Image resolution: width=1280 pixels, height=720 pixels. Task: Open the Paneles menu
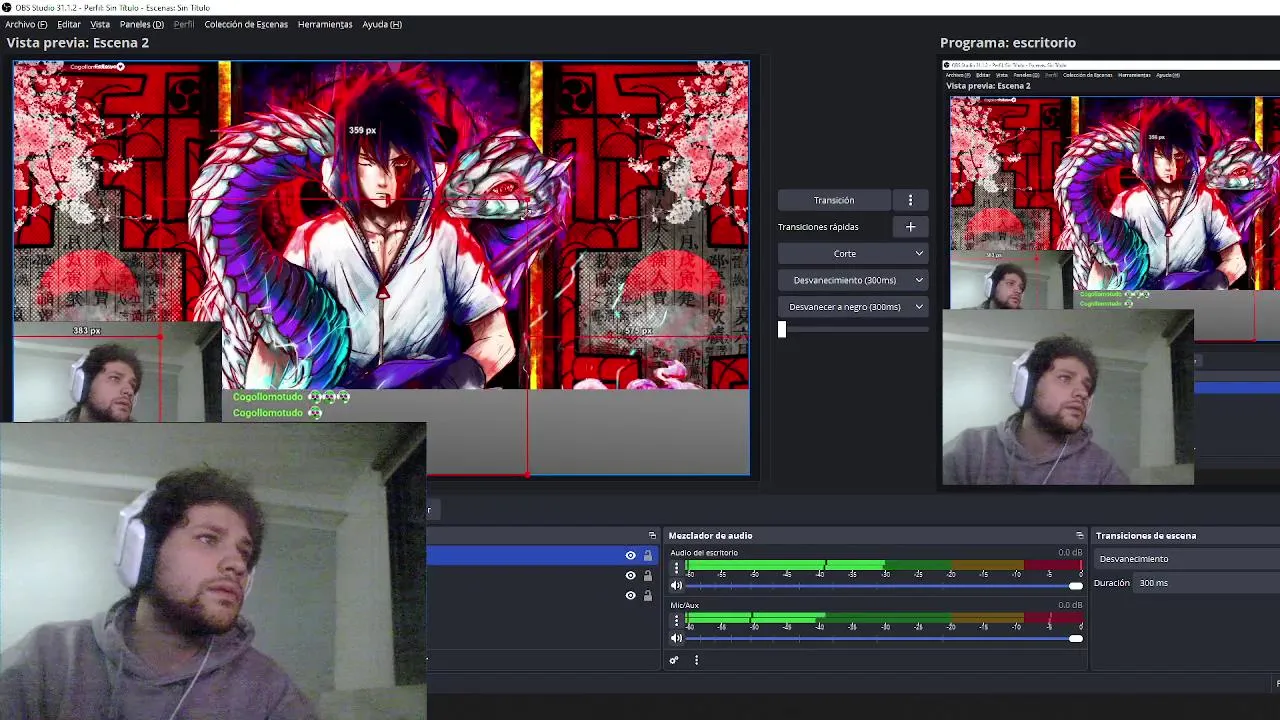coord(142,24)
